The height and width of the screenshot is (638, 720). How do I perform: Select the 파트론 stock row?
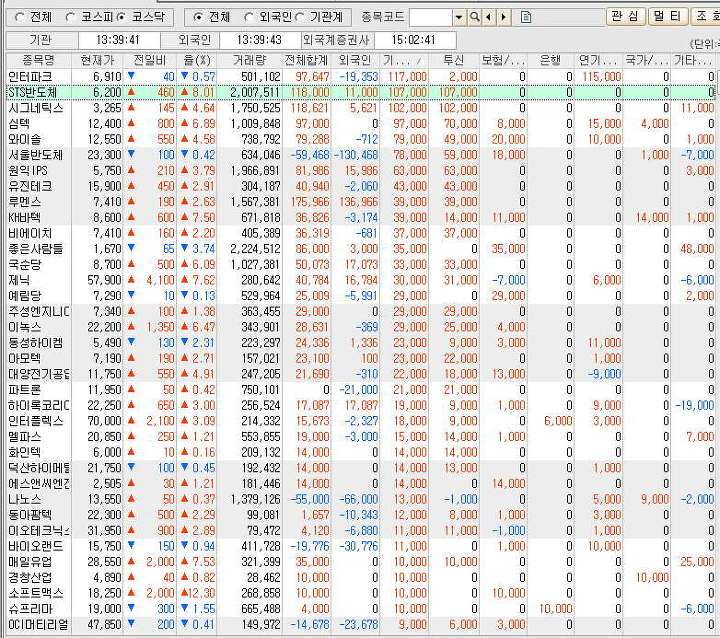(360, 390)
